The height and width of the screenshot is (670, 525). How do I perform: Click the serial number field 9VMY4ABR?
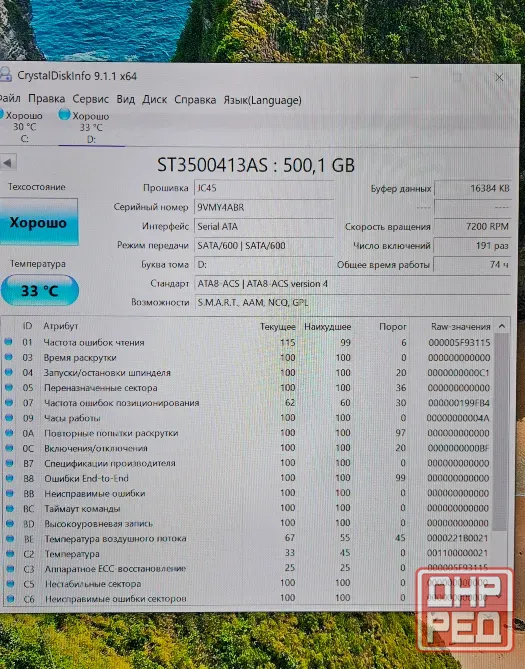(x=264, y=207)
